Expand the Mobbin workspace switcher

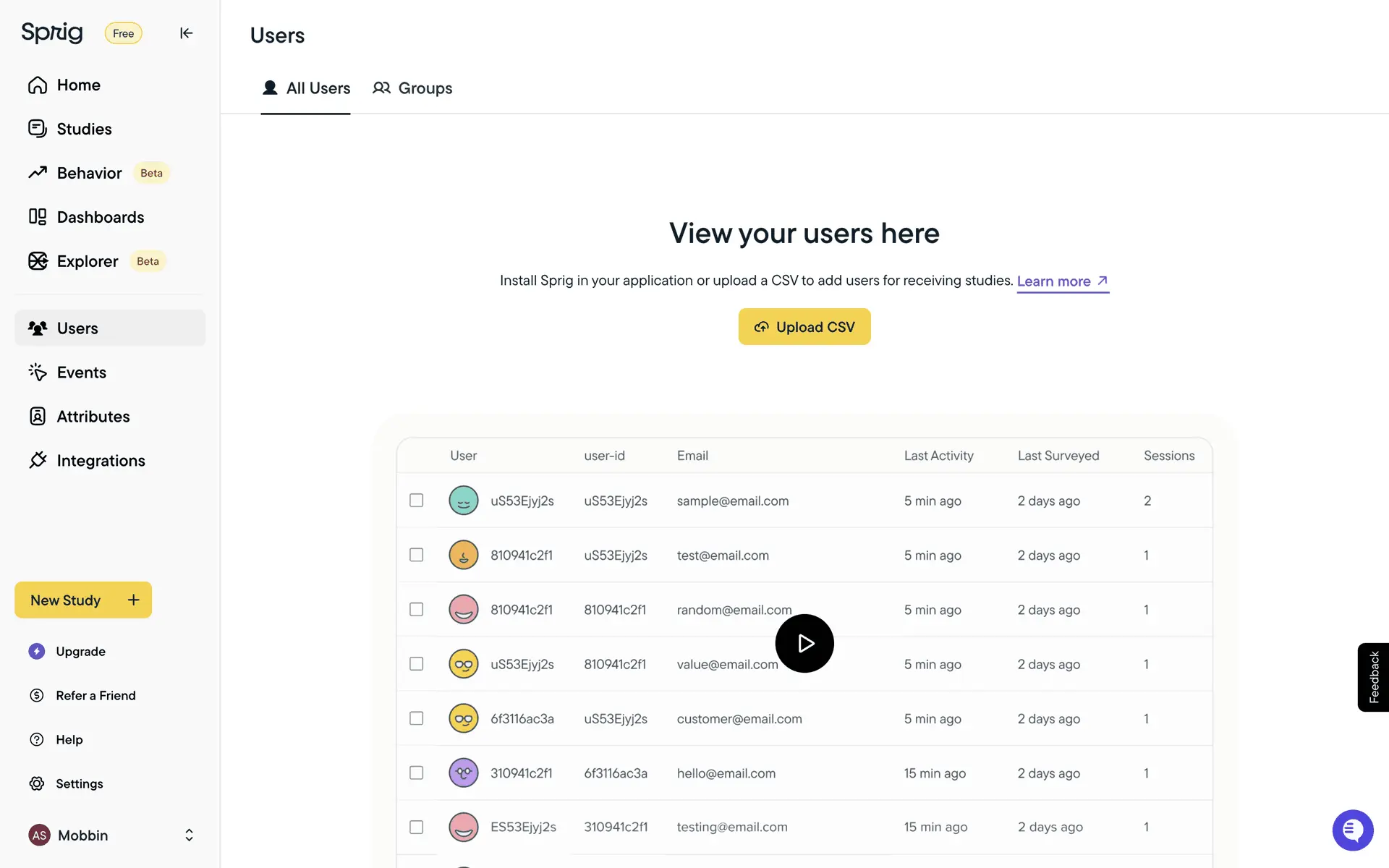[189, 835]
